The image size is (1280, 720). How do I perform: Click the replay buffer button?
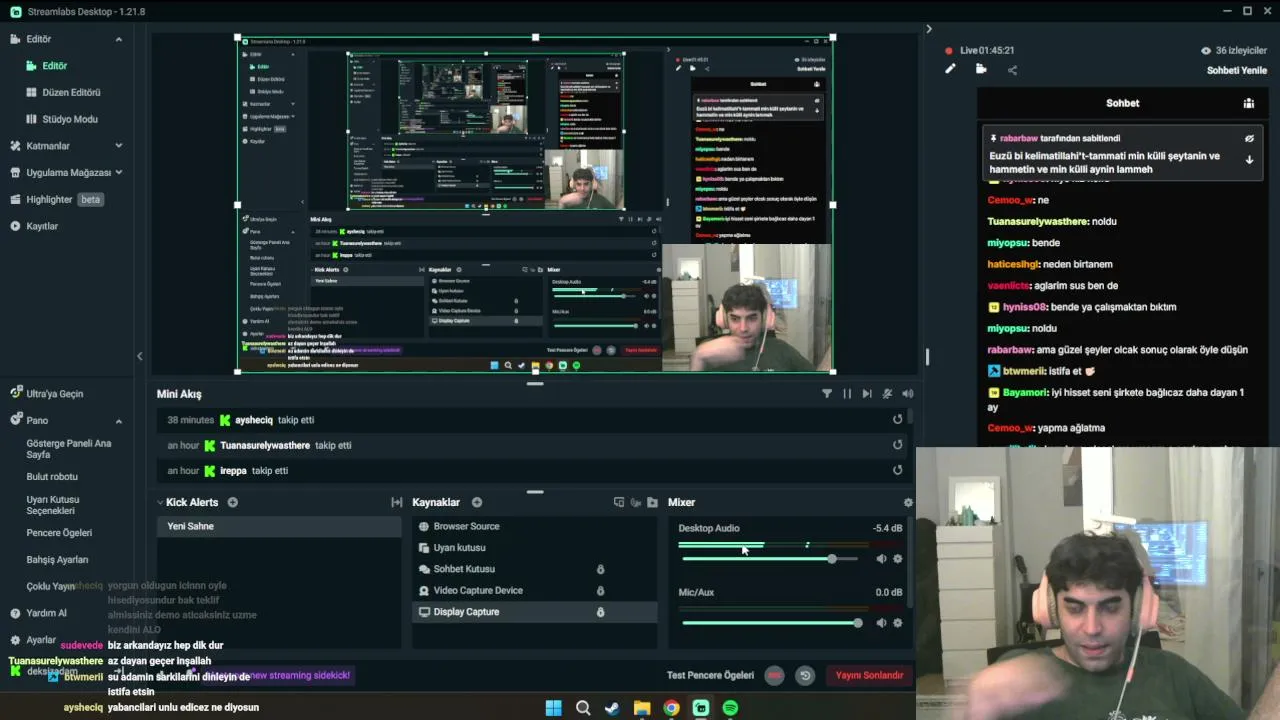click(804, 675)
